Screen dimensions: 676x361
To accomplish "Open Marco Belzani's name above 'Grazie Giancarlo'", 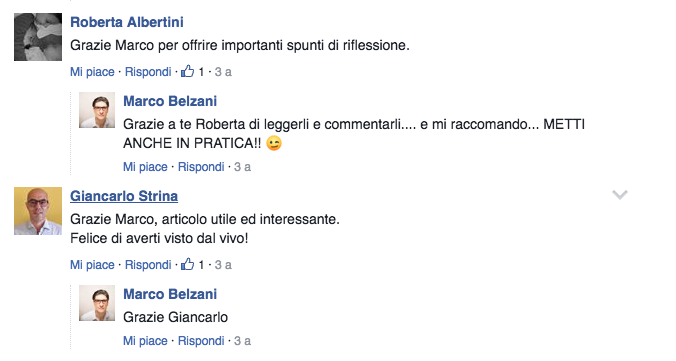I will [170, 294].
